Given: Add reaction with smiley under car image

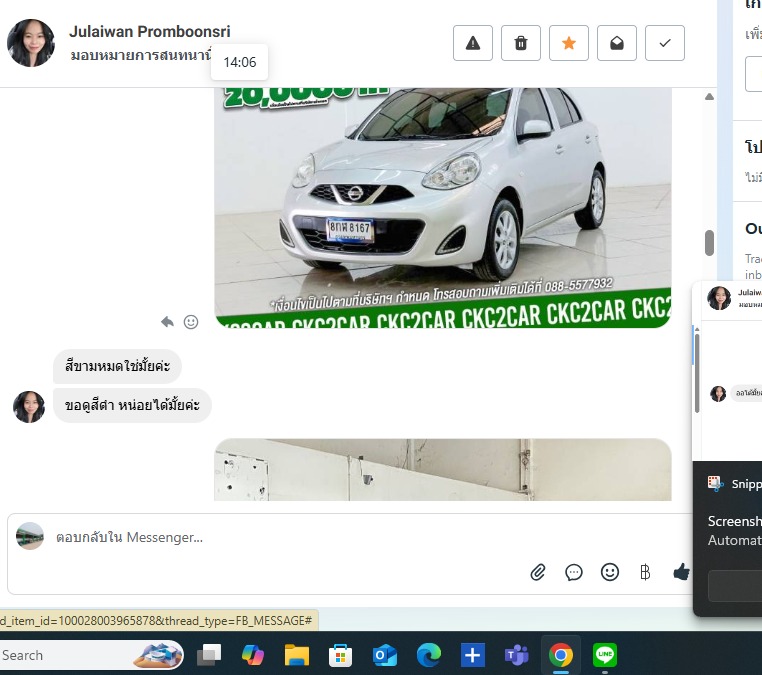Looking at the screenshot, I should coord(191,322).
